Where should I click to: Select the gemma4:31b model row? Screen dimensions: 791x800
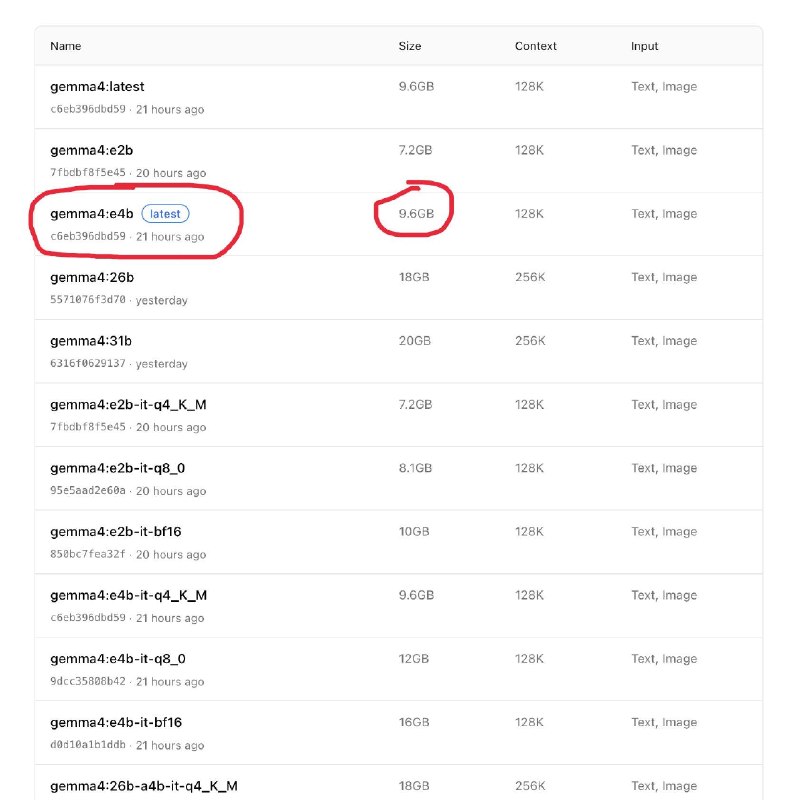[x=87, y=340]
